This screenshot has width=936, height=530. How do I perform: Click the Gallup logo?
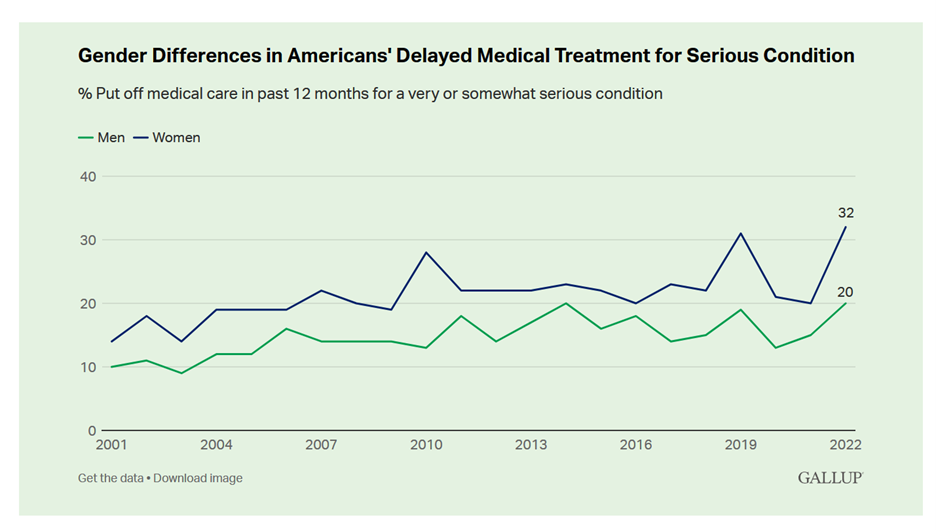coord(829,478)
